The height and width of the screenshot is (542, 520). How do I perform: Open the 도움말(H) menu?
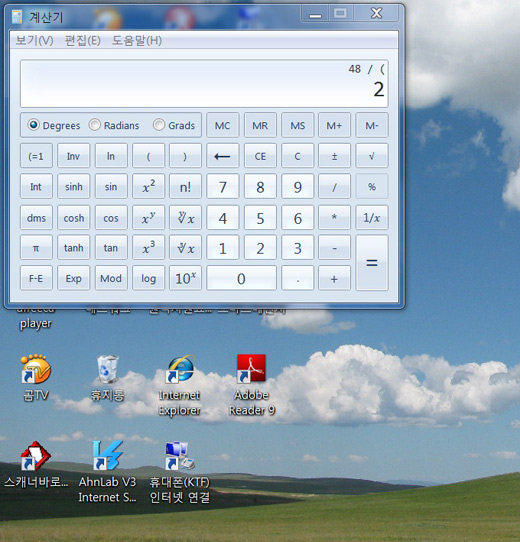click(137, 40)
